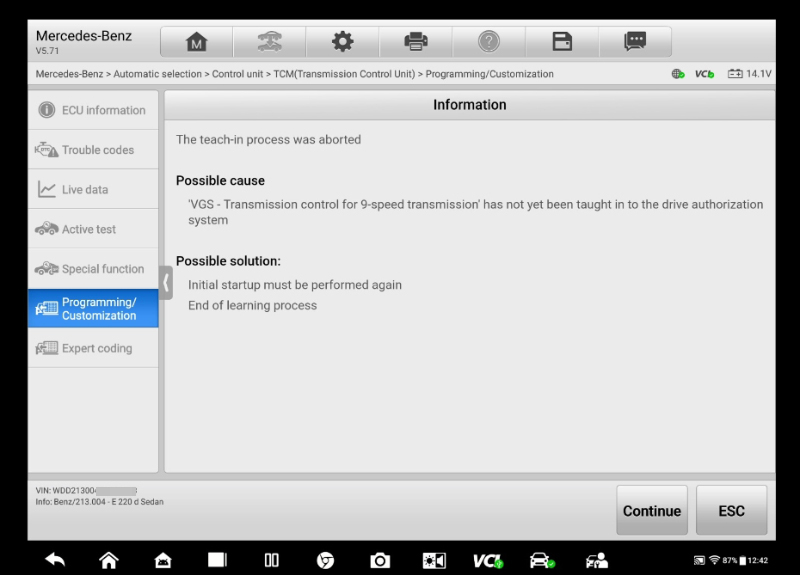Click the breadcrumb path text
Viewport: 800px width, 575px height.
[294, 74]
